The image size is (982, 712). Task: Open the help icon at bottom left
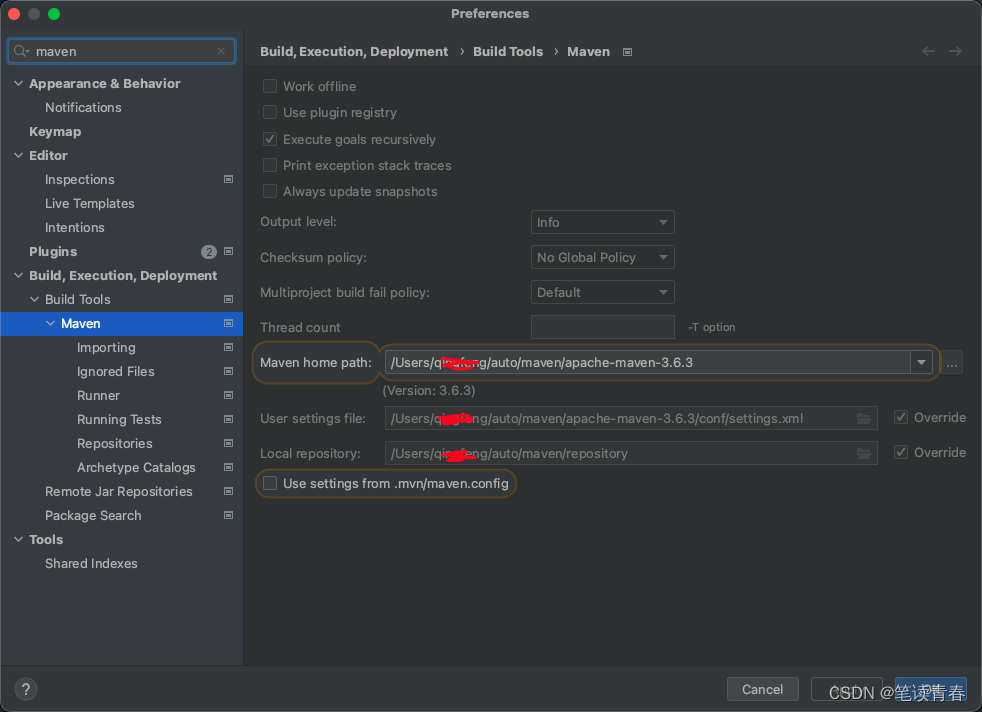tap(24, 688)
